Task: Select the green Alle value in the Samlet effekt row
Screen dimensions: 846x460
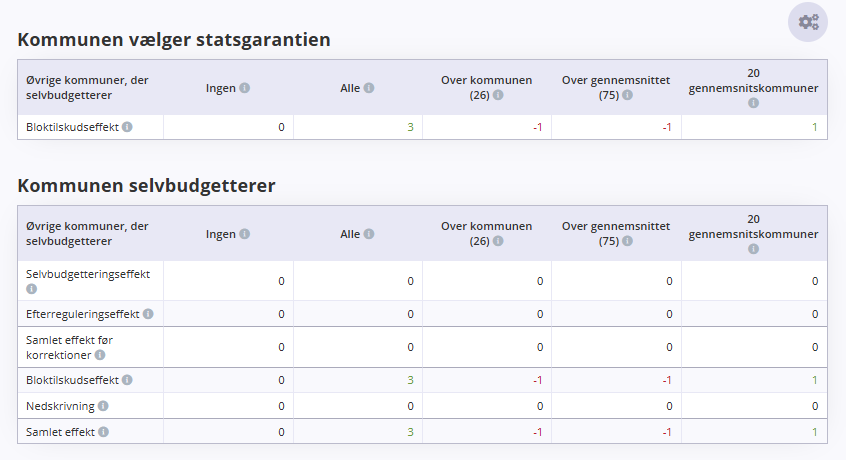Action: 410,432
